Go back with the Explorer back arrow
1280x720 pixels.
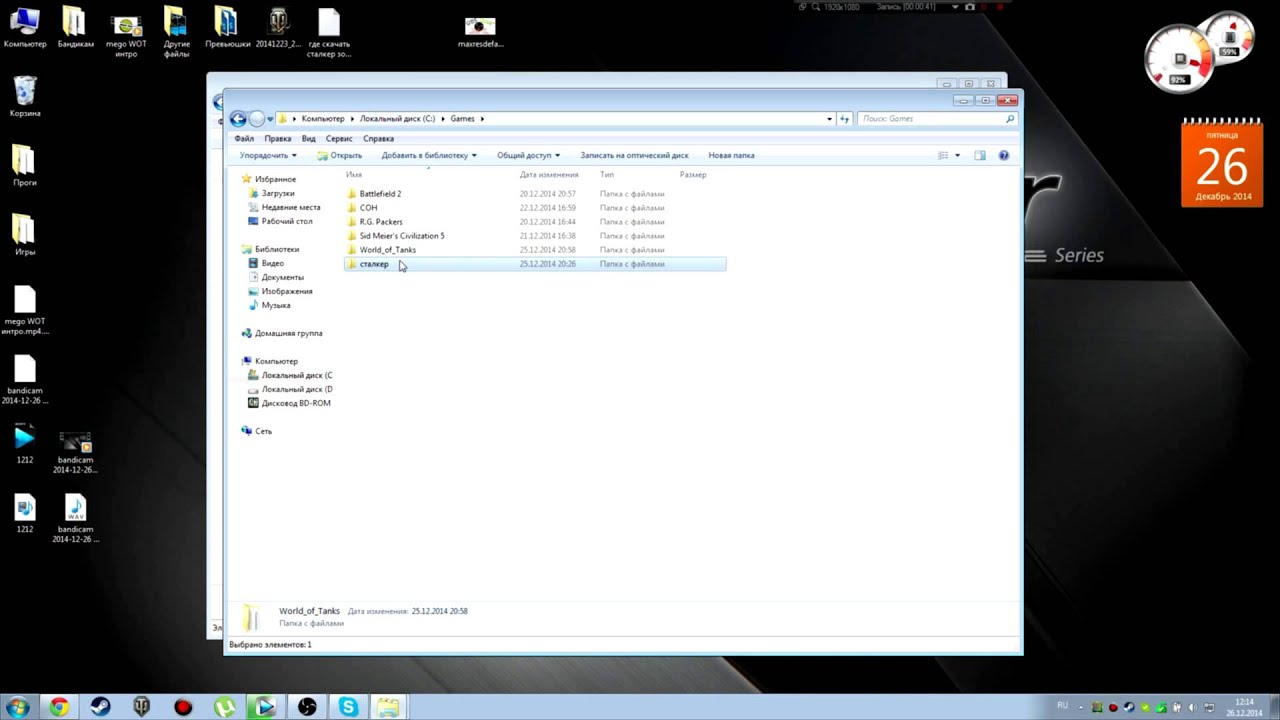pyautogui.click(x=238, y=119)
